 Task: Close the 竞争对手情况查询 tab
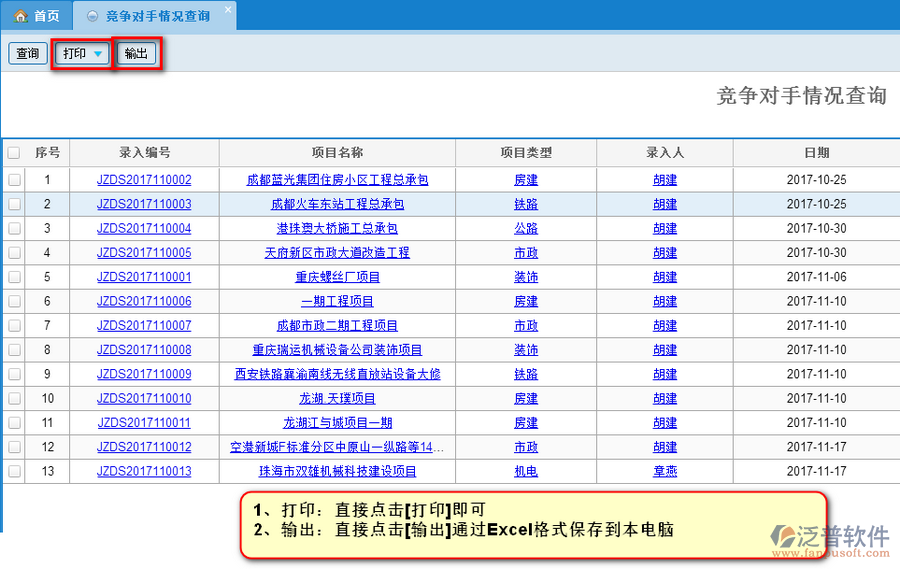click(x=227, y=10)
